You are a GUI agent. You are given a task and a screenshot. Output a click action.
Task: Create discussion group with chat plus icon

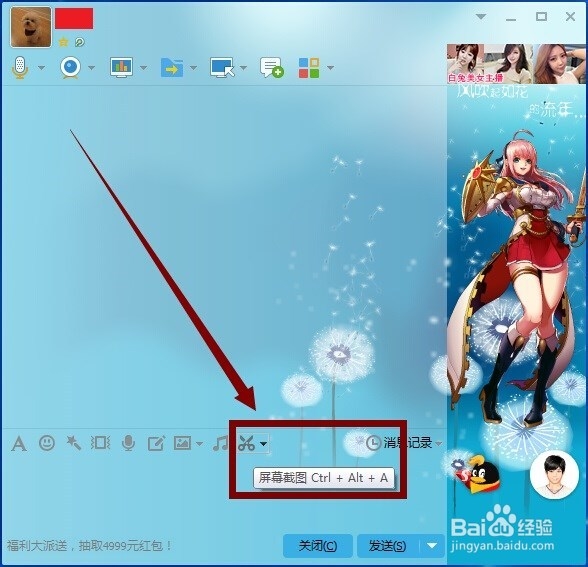272,68
